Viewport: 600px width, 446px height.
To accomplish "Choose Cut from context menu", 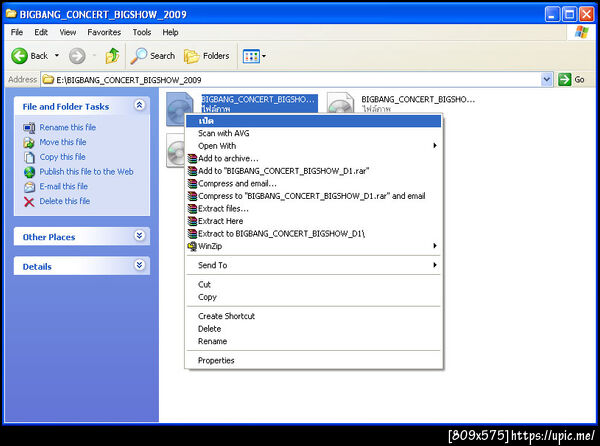I will [x=313, y=285].
